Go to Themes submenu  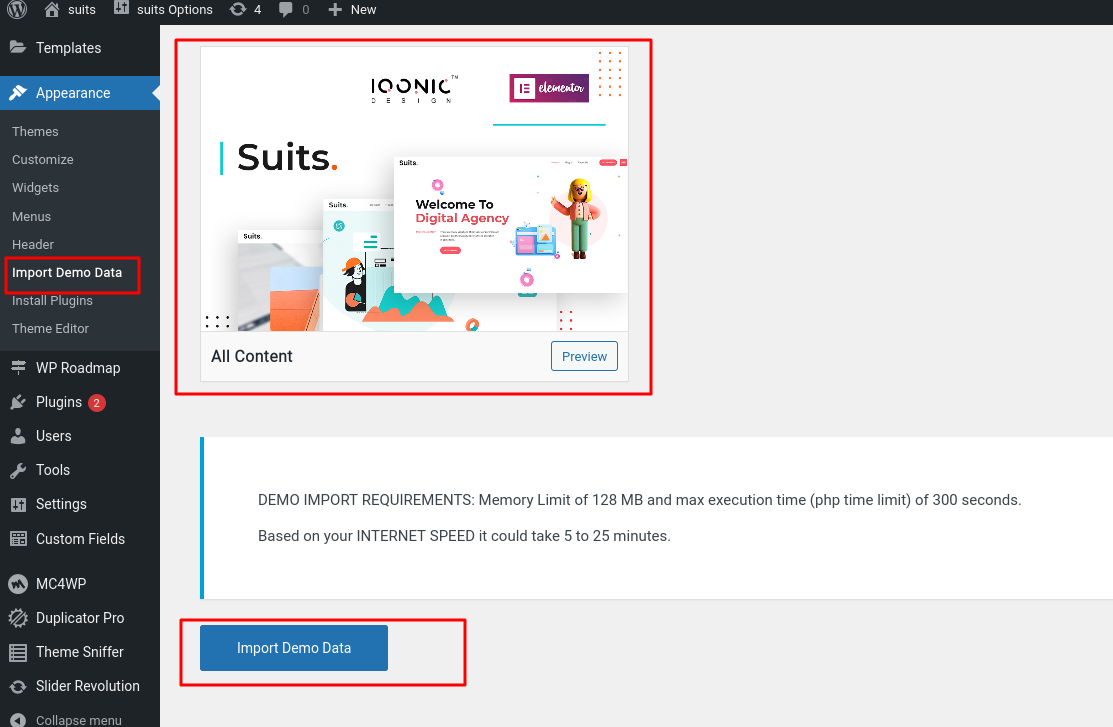coord(35,131)
